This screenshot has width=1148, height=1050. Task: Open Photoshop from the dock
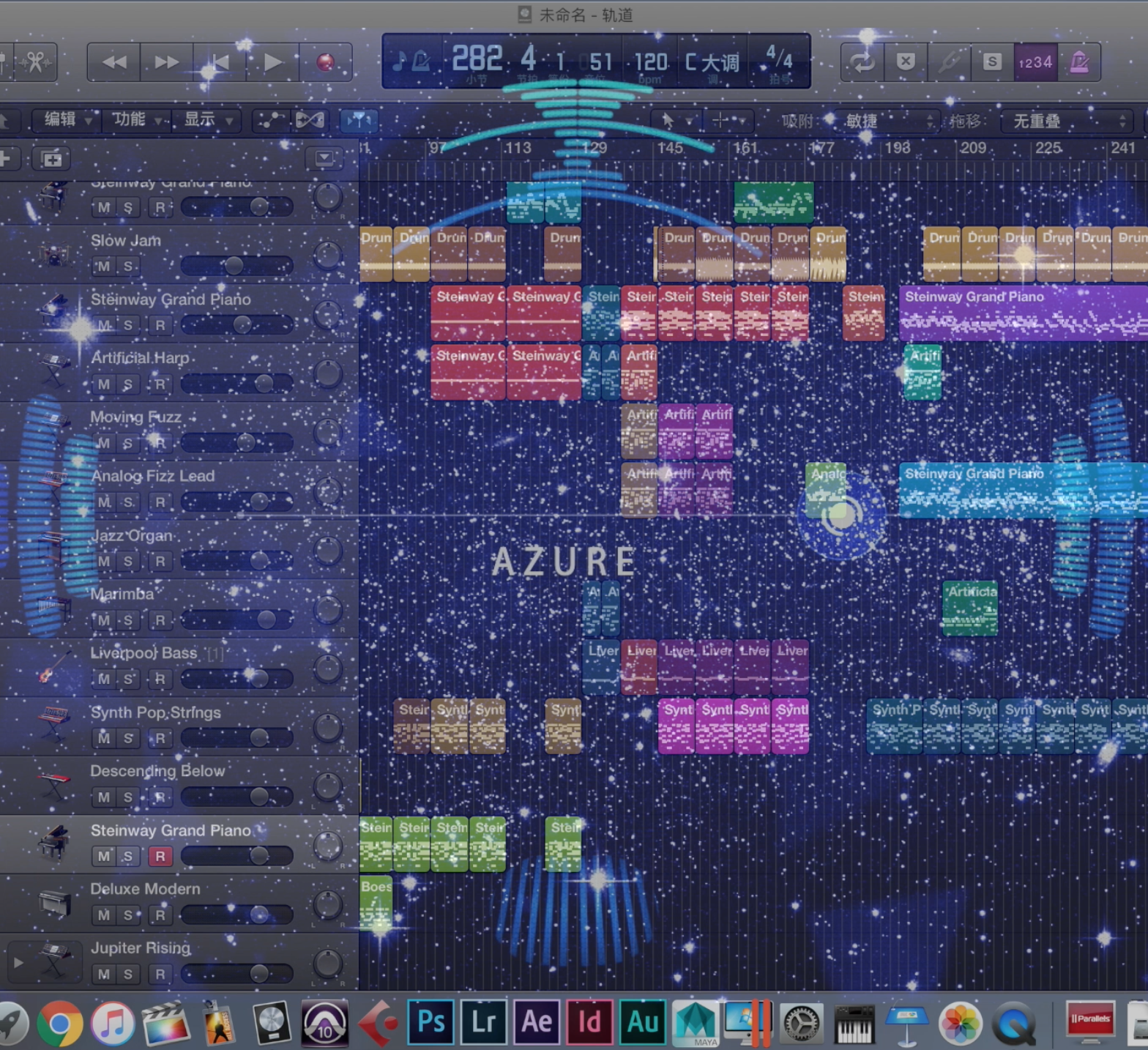click(x=430, y=1021)
